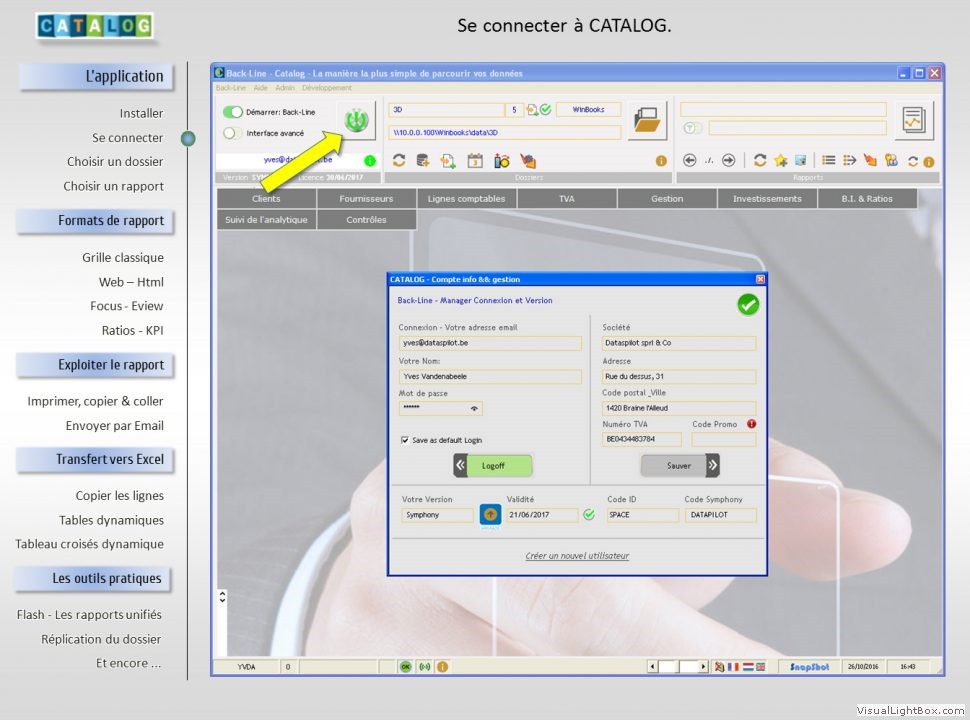Click the add document icon in Dossiers toolbar
The image size is (970, 720).
448,161
